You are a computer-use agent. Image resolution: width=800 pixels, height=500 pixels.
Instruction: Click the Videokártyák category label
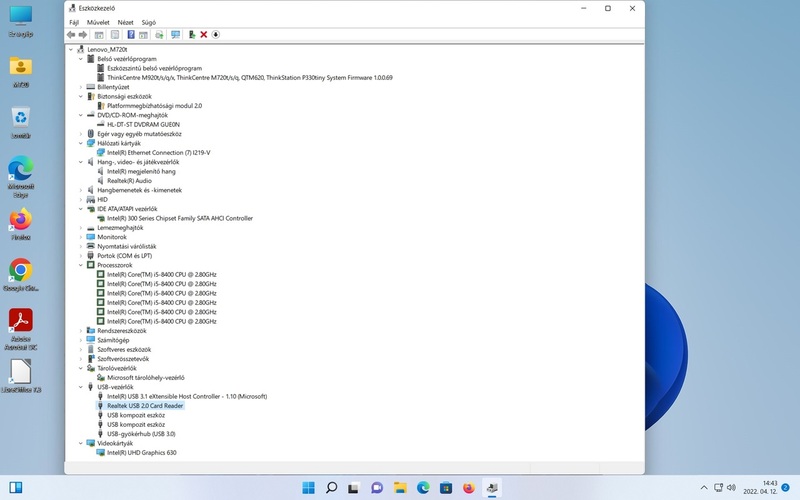(x=115, y=443)
